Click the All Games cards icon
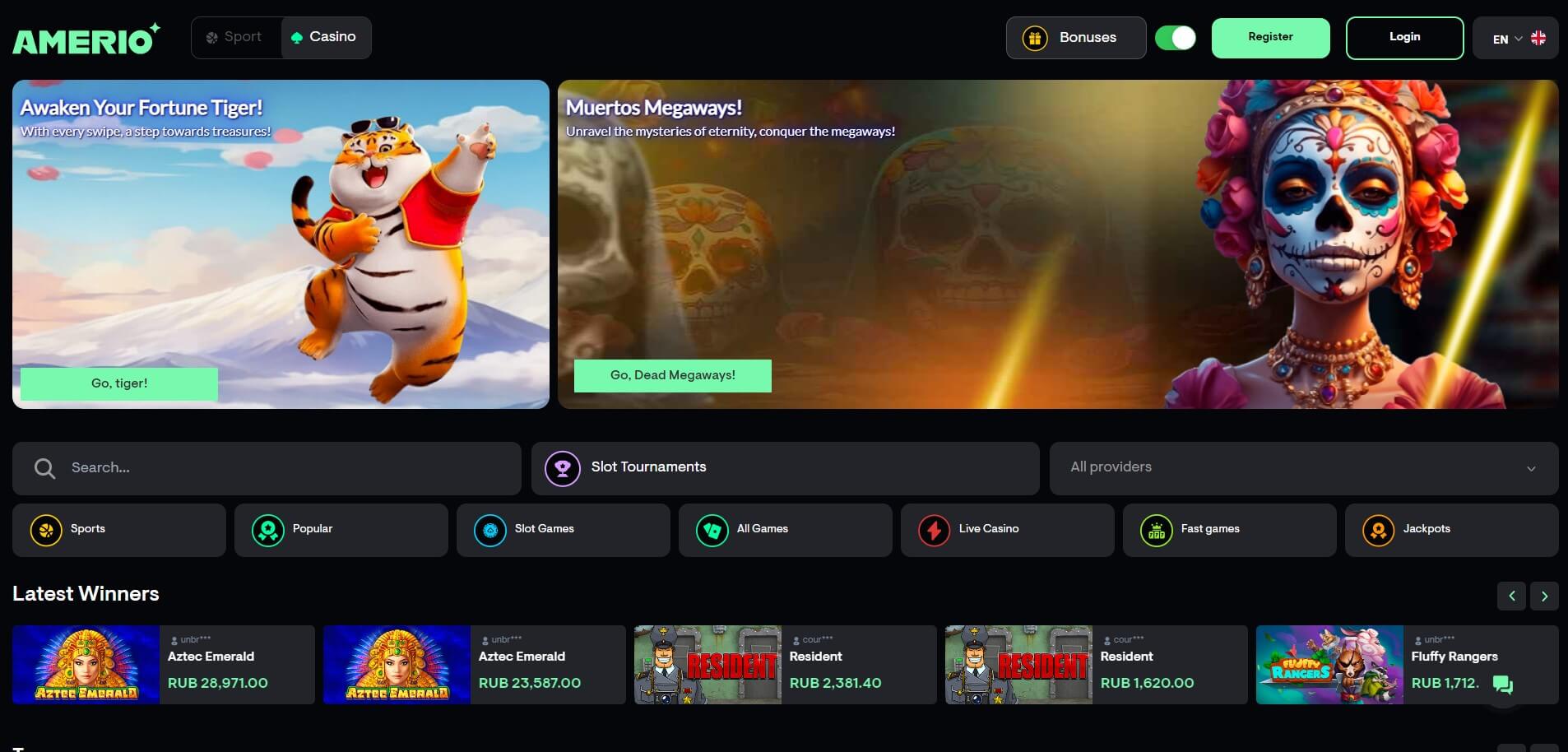 pos(712,531)
